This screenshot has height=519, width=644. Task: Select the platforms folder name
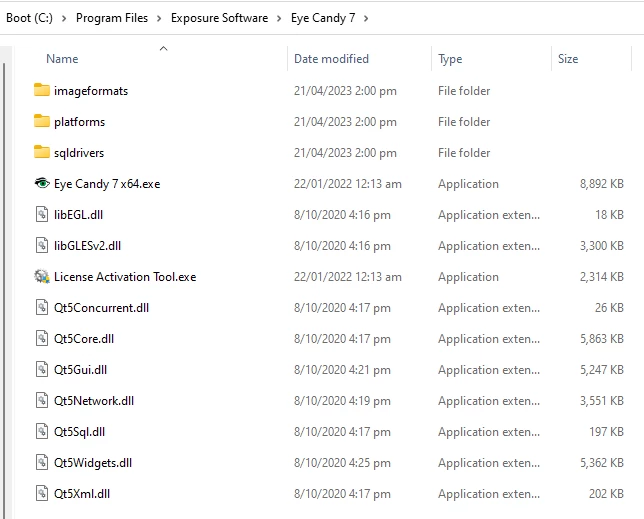coord(79,122)
